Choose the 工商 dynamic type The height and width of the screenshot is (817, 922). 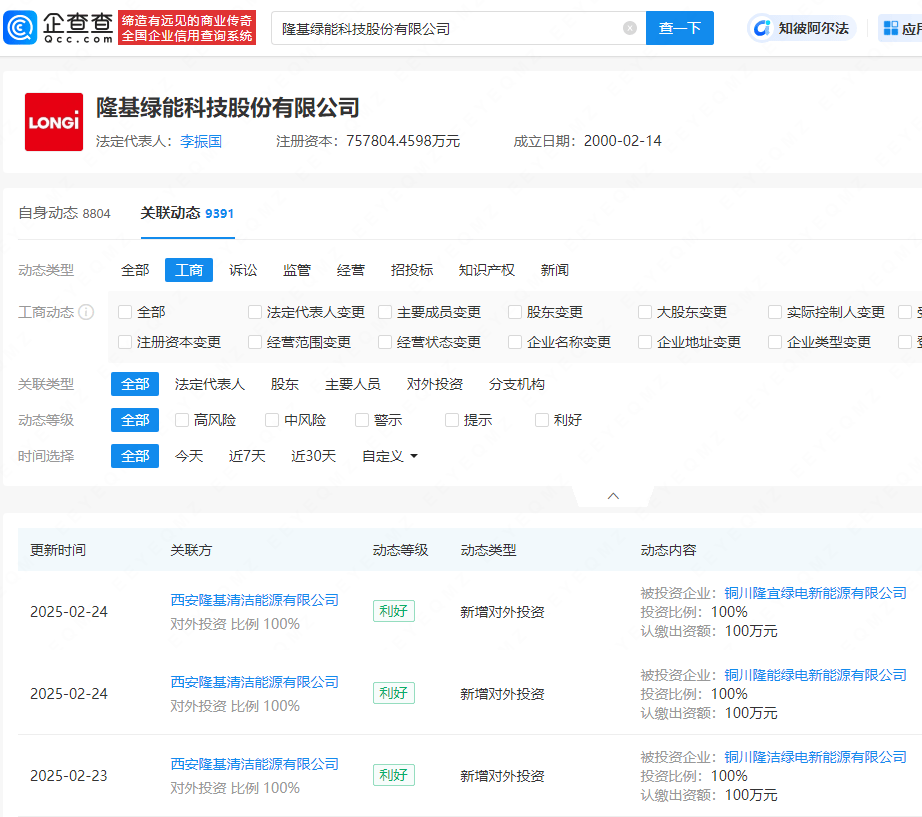189,270
